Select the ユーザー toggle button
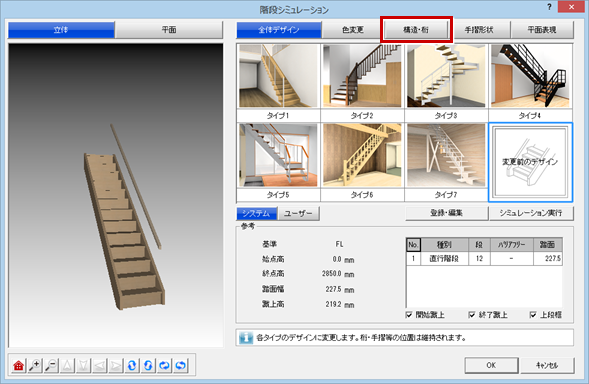The height and width of the screenshot is (384, 589). click(x=298, y=213)
